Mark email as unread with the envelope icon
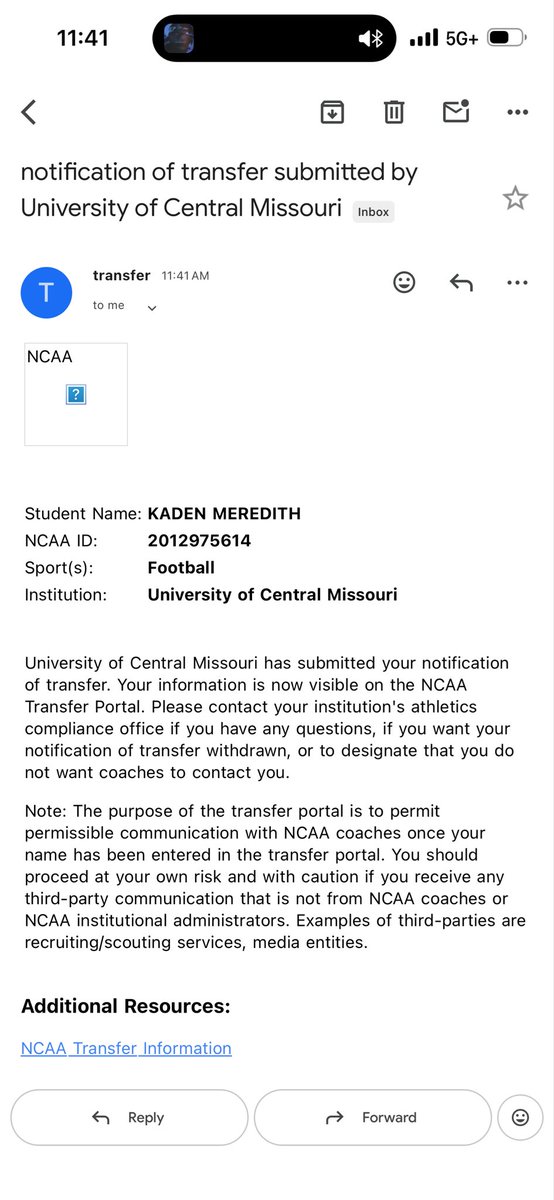Viewport: 554px width, 1200px height. 456,111
